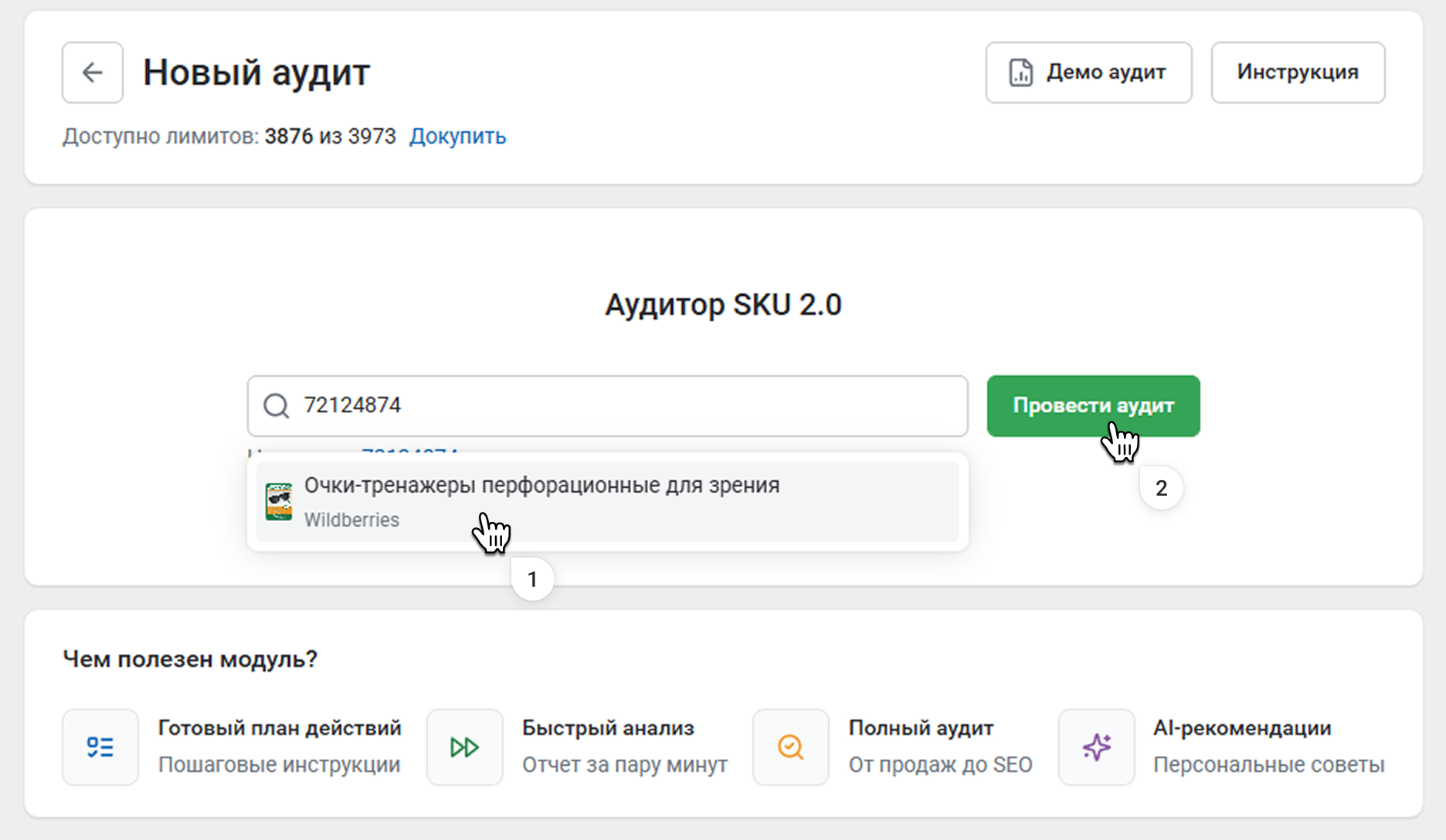Click the report icon in Демо аудит

click(x=1020, y=73)
